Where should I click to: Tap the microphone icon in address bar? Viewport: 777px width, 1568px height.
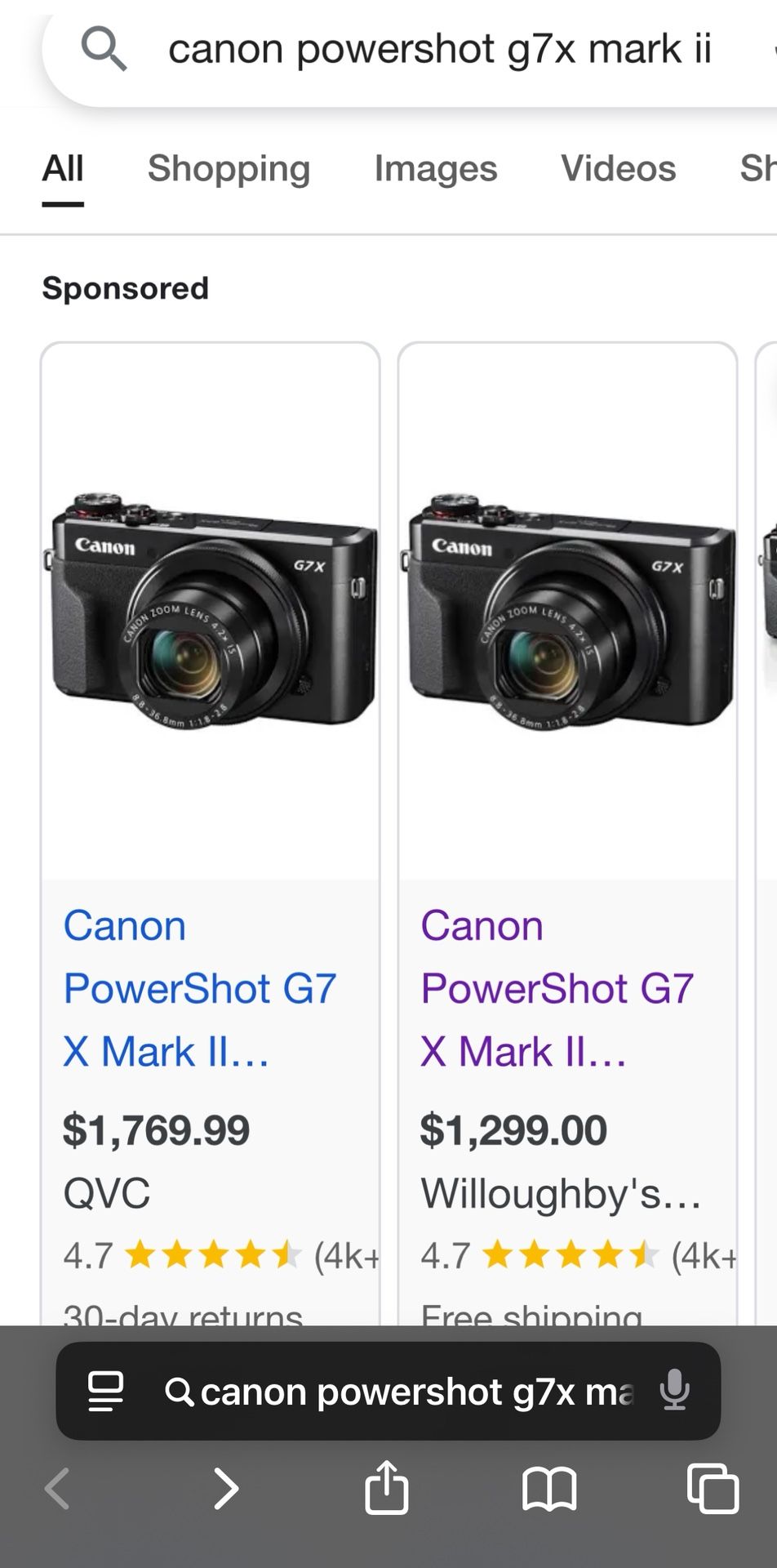[674, 1390]
